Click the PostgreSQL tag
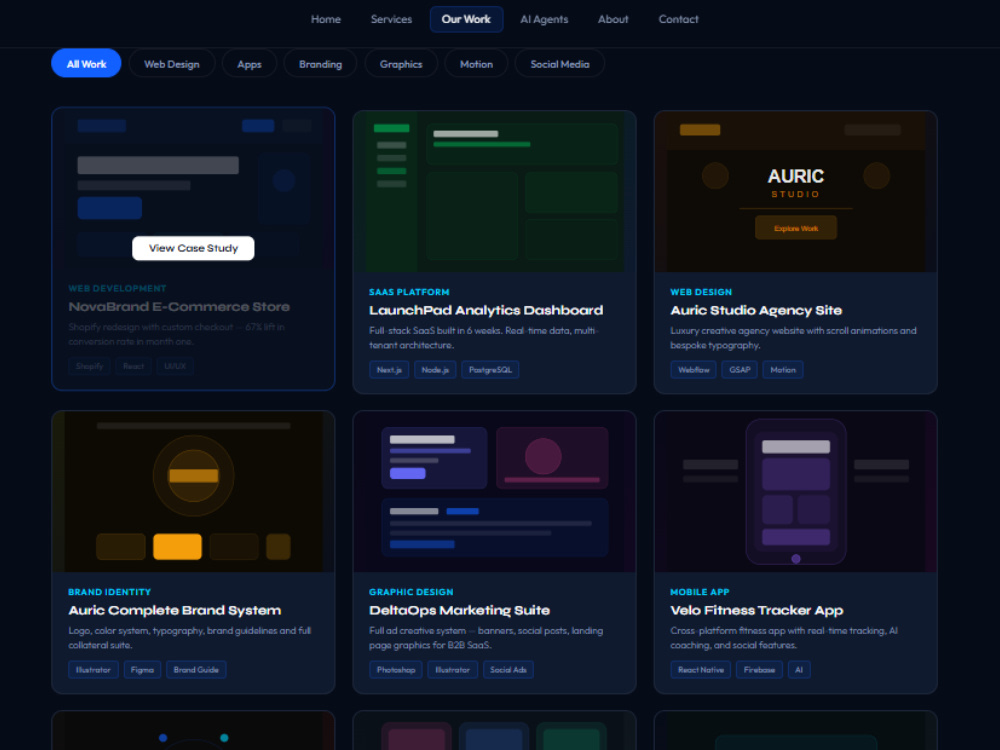Screen dimensions: 1000x750 [490, 370]
